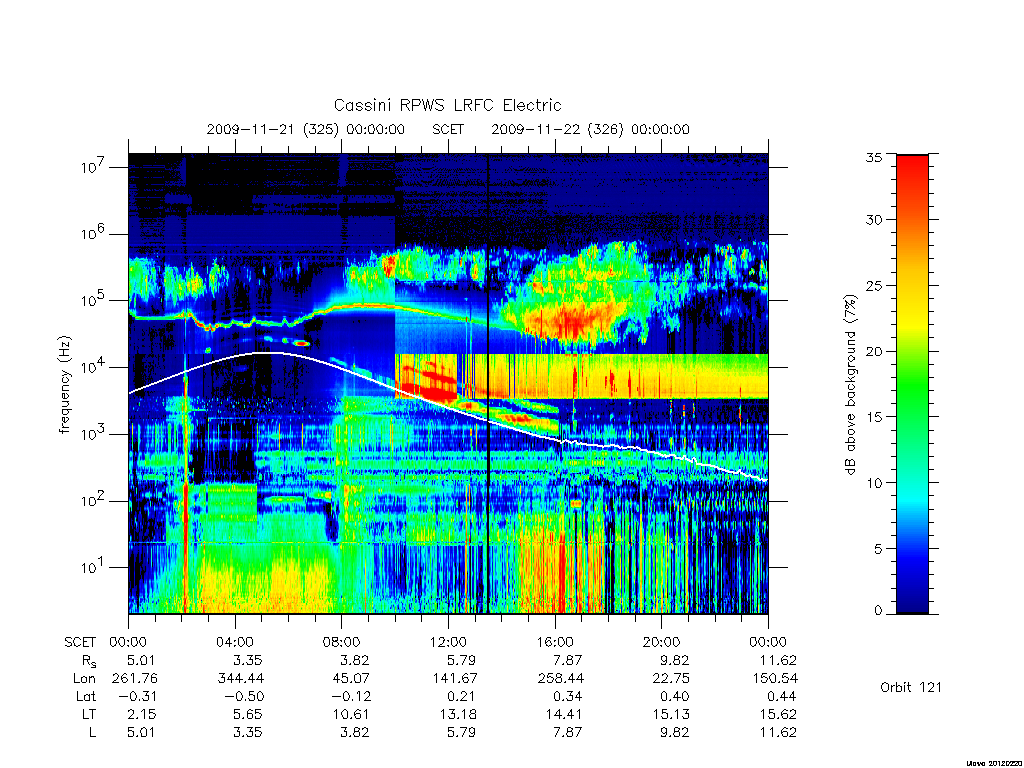Click the title "Cassini RPWS LRFC Electric"
Viewport: 1024px width, 768px height.
(447, 105)
